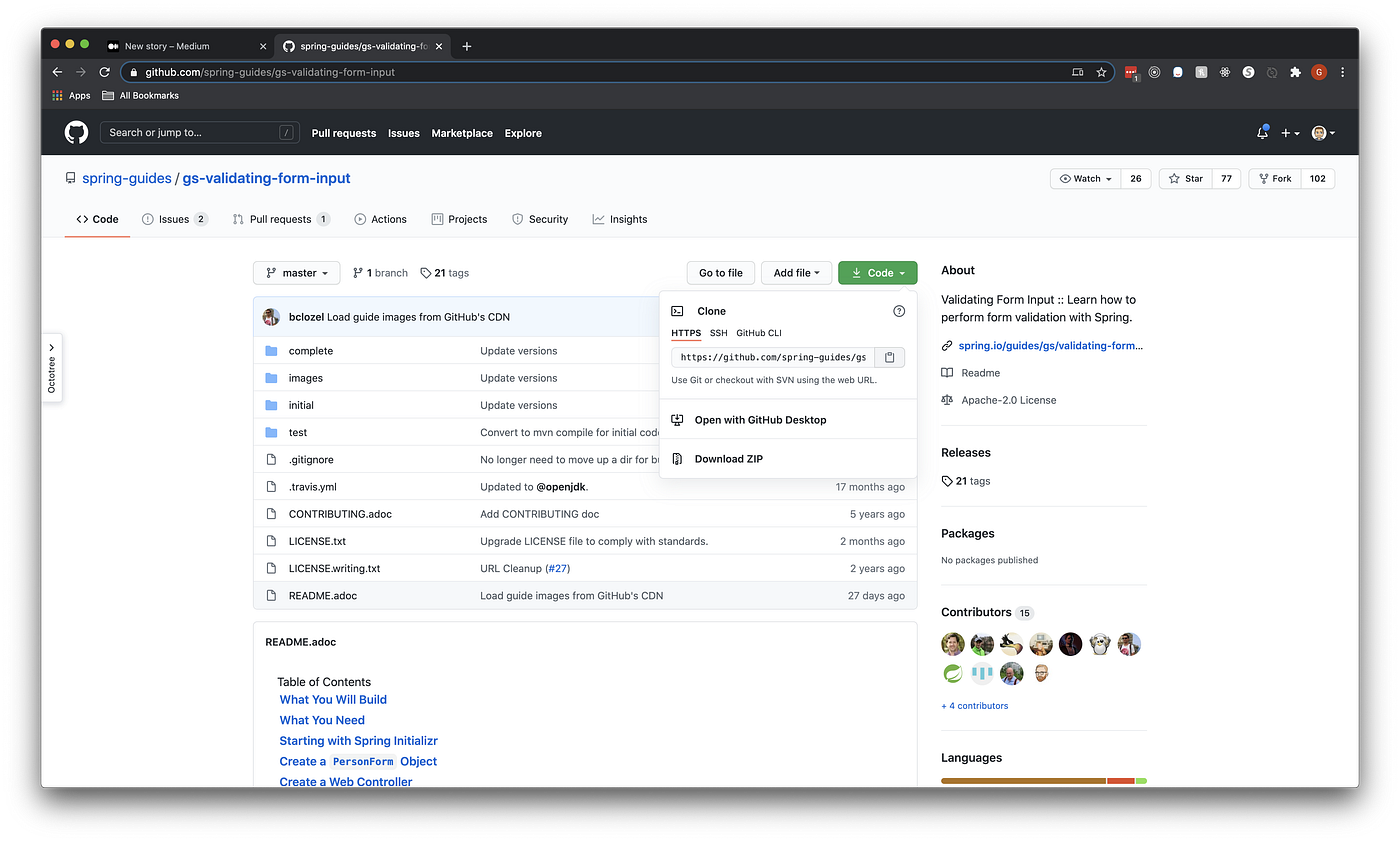Open Starting with Spring Initializr link
The width and height of the screenshot is (1400, 842).
pos(359,741)
